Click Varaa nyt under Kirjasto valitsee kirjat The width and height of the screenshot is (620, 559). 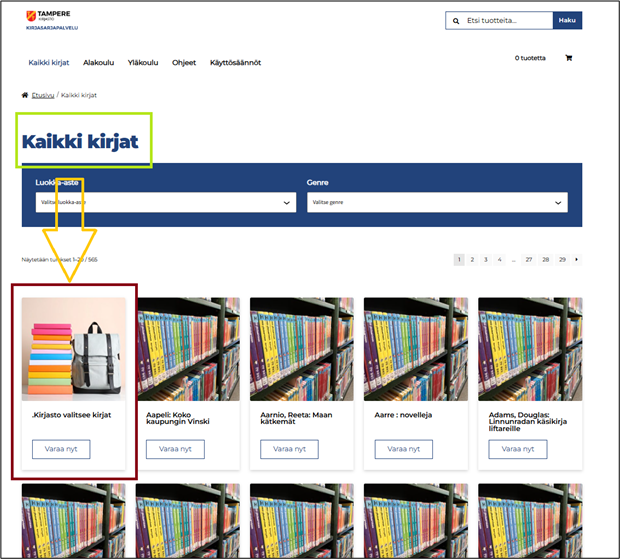click(x=61, y=449)
